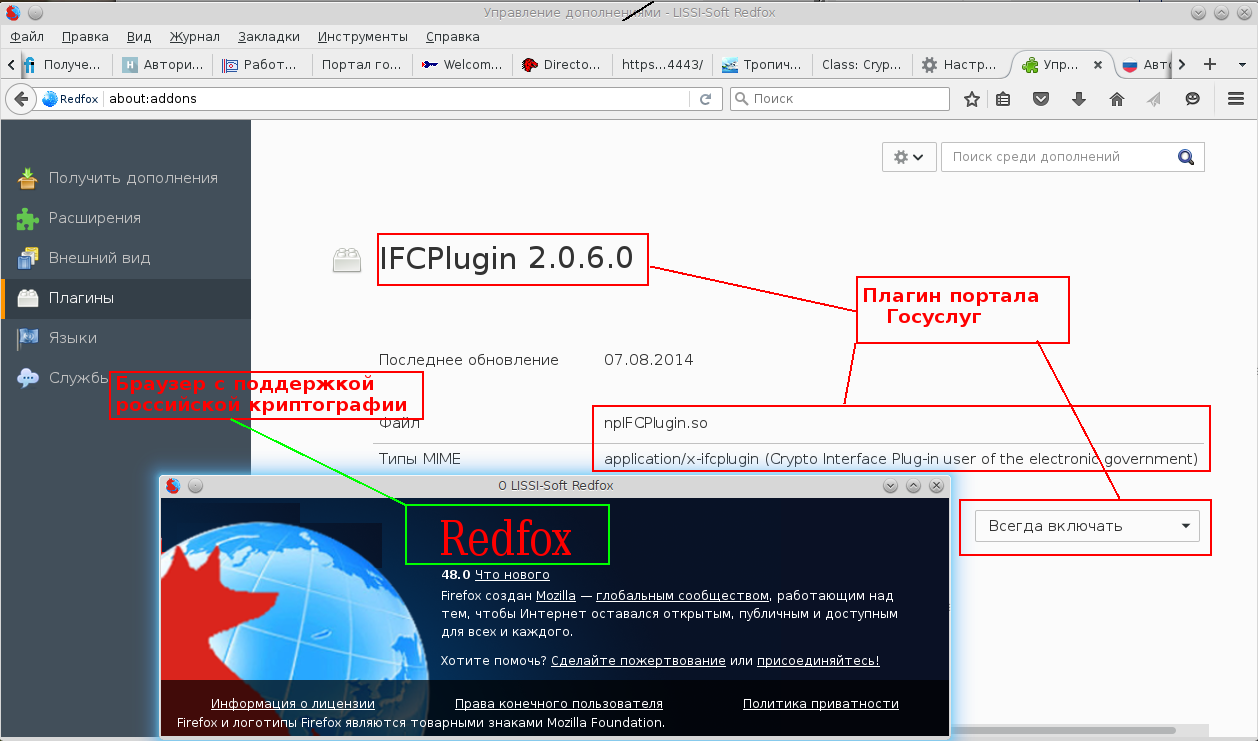Image resolution: width=1258 pixels, height=741 pixels.
Task: Open a new tab with plus button
Action: [1210, 64]
